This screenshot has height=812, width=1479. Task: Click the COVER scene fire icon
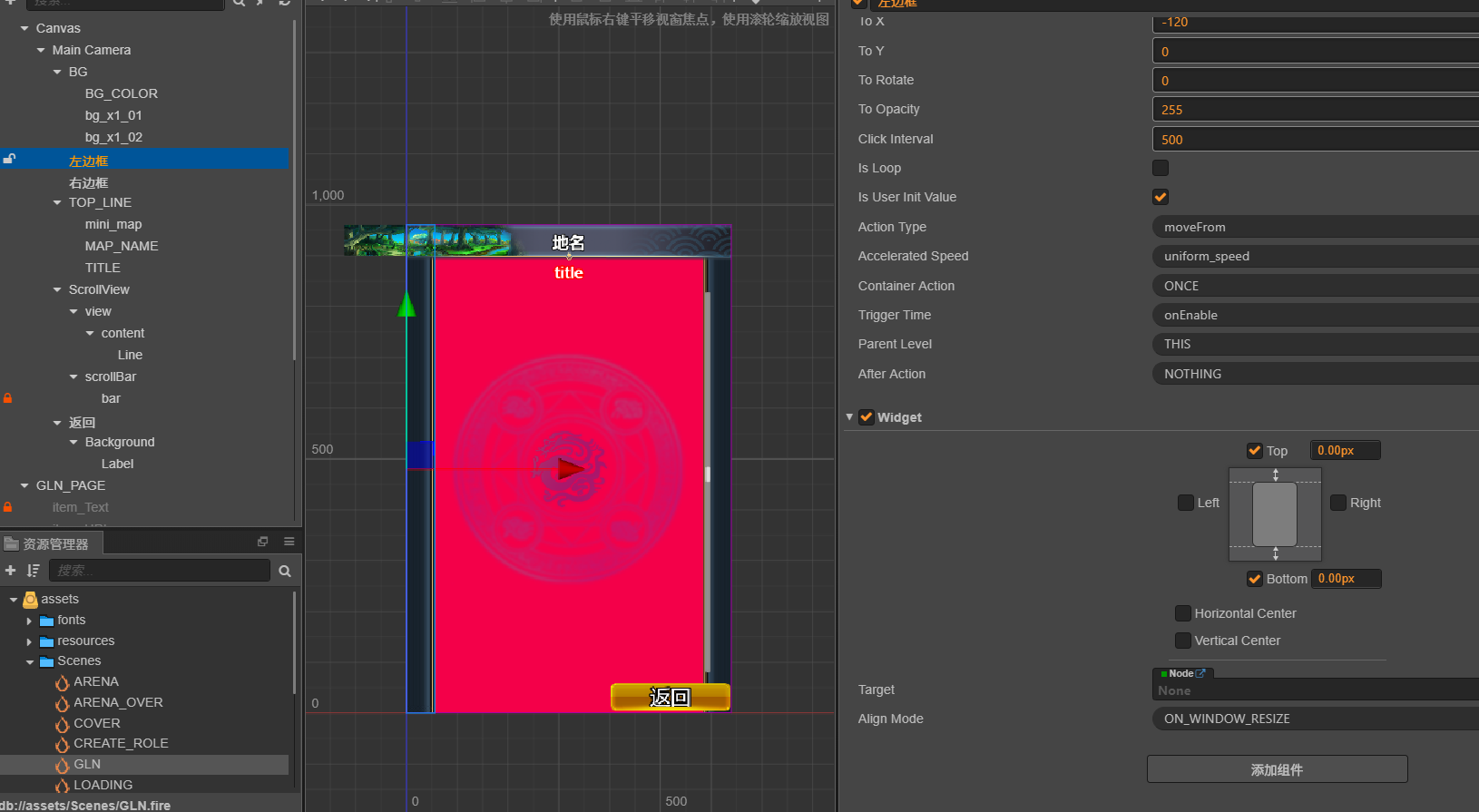pos(62,724)
